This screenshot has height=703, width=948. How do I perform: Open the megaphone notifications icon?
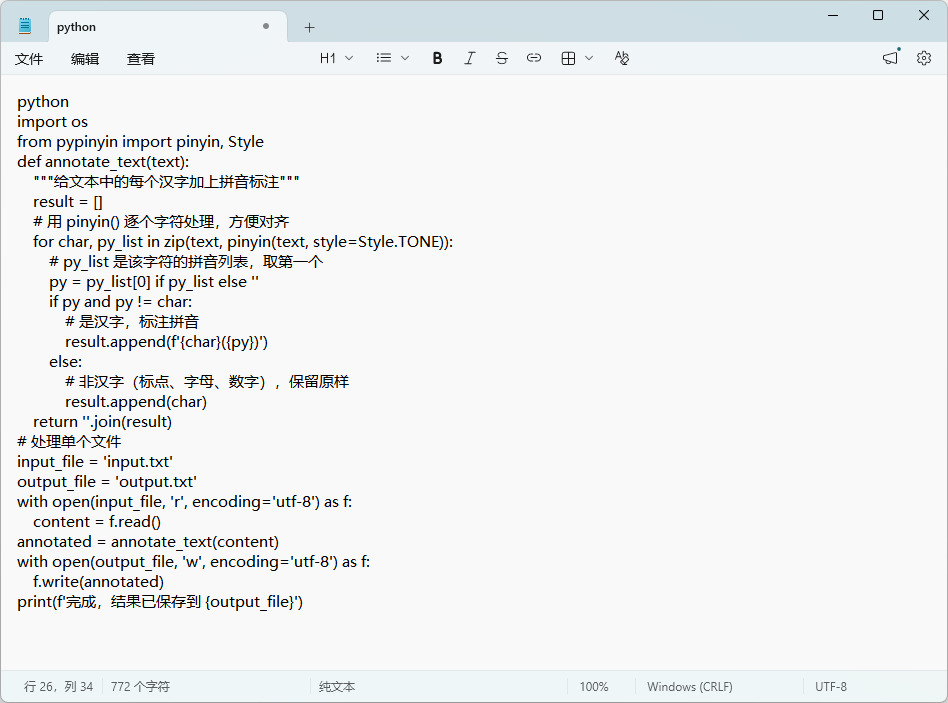tap(891, 57)
